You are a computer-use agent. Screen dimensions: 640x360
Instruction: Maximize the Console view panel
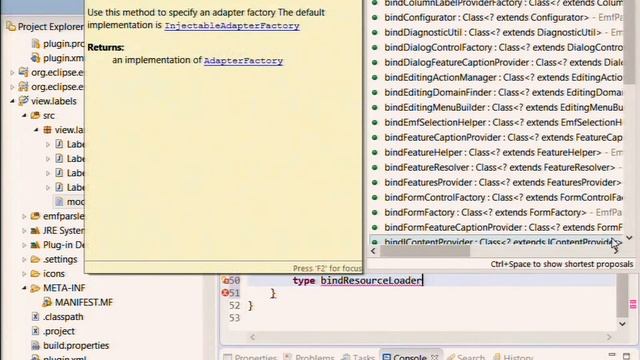[627, 356]
